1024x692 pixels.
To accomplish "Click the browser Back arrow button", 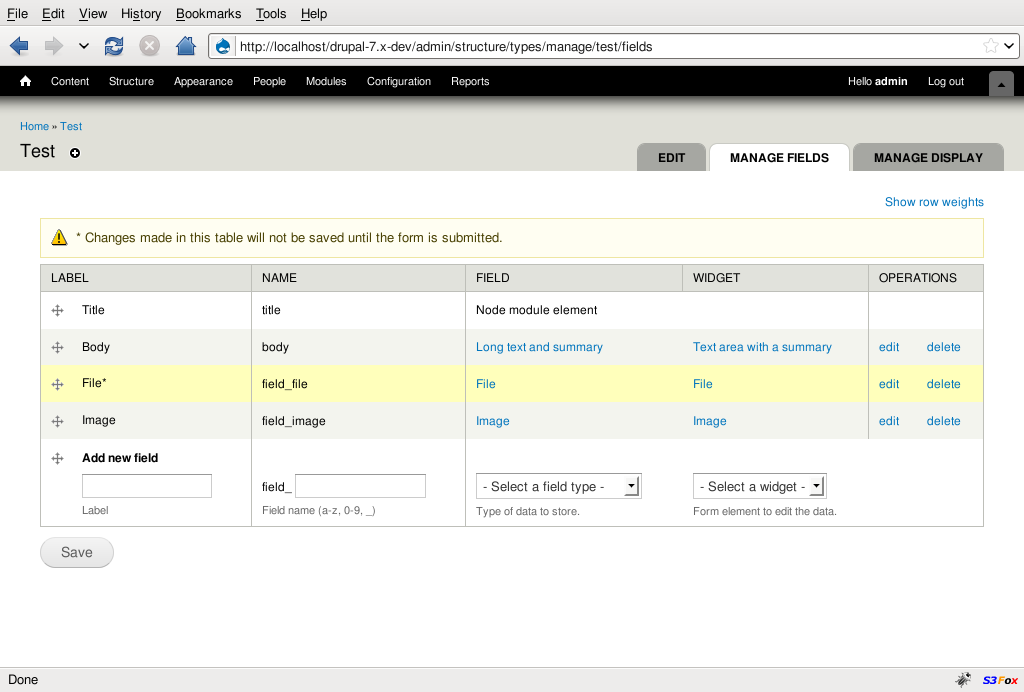I will 19,46.
